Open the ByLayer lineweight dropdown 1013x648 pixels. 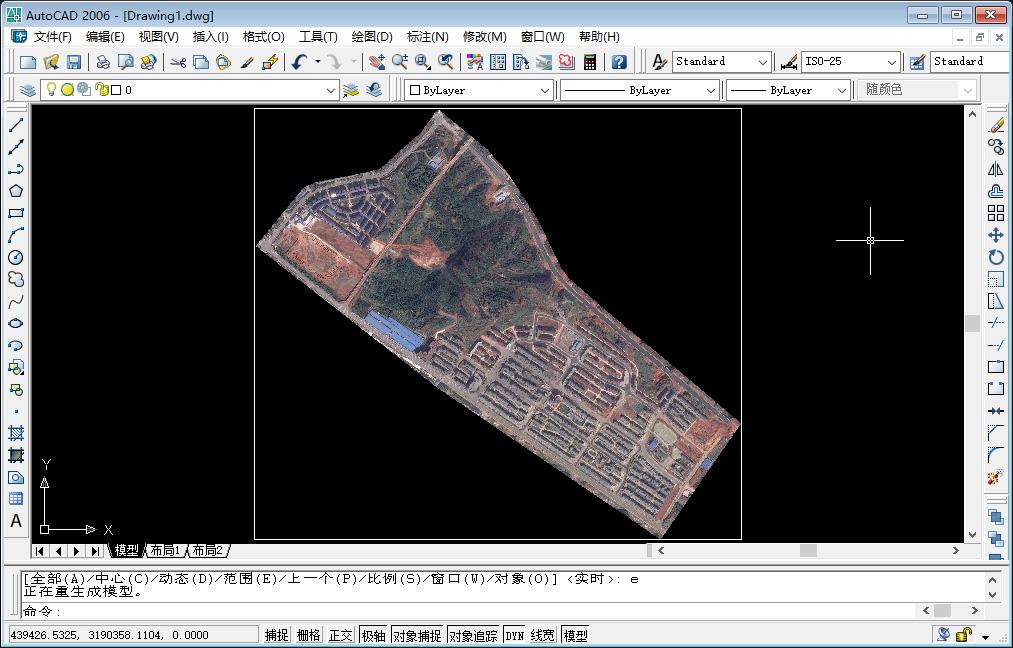[841, 90]
